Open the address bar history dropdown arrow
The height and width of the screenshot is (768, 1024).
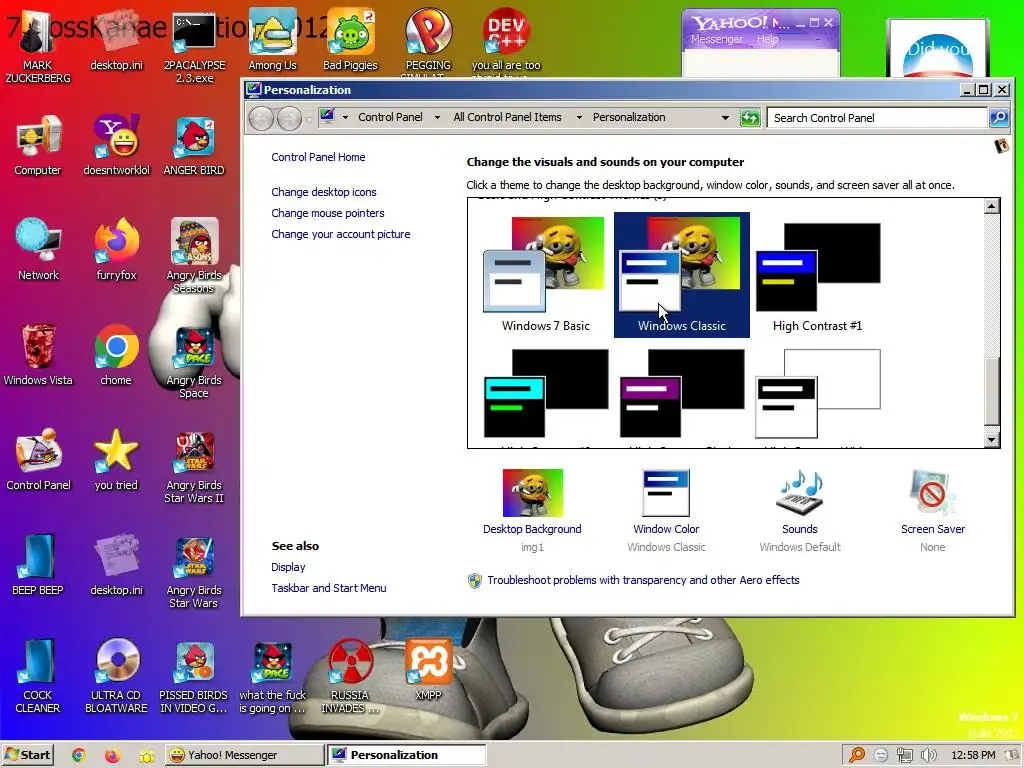[725, 118]
